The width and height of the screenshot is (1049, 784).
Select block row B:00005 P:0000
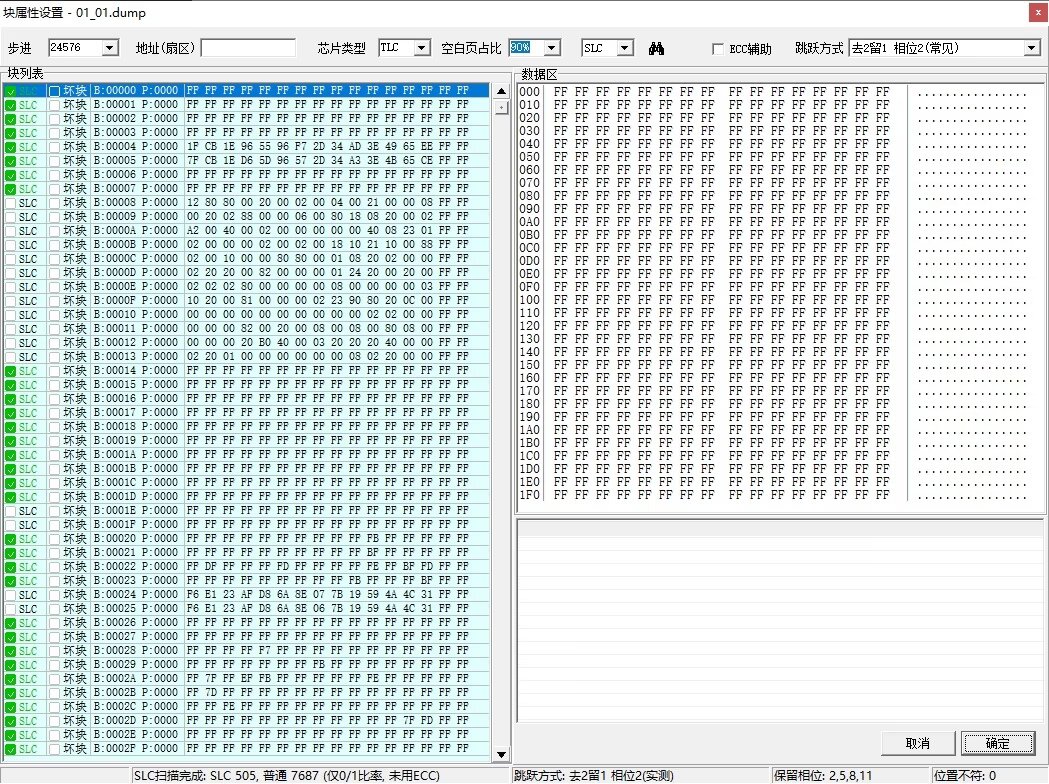point(246,161)
